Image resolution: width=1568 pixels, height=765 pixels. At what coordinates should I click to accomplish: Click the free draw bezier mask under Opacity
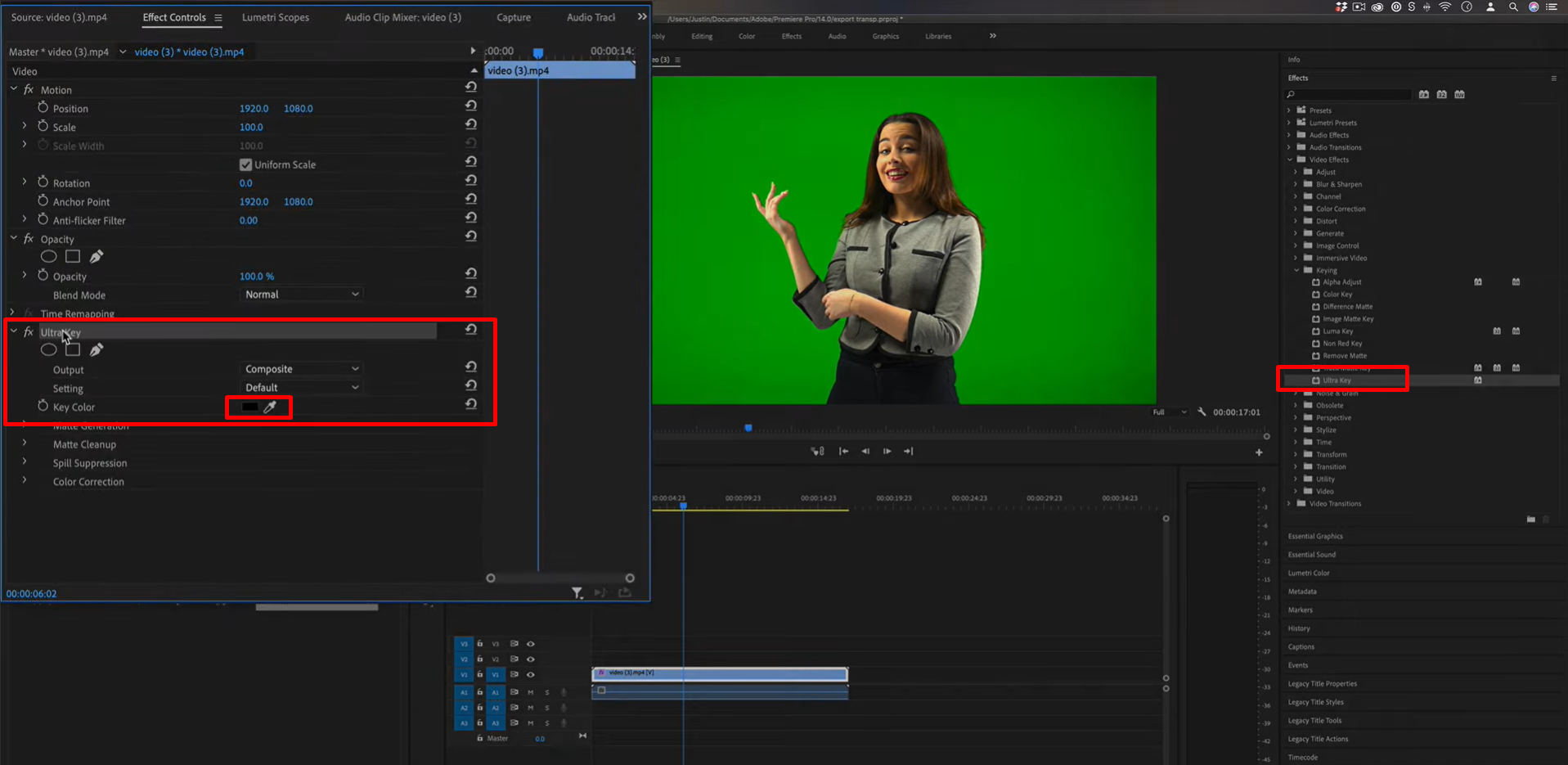coord(96,256)
